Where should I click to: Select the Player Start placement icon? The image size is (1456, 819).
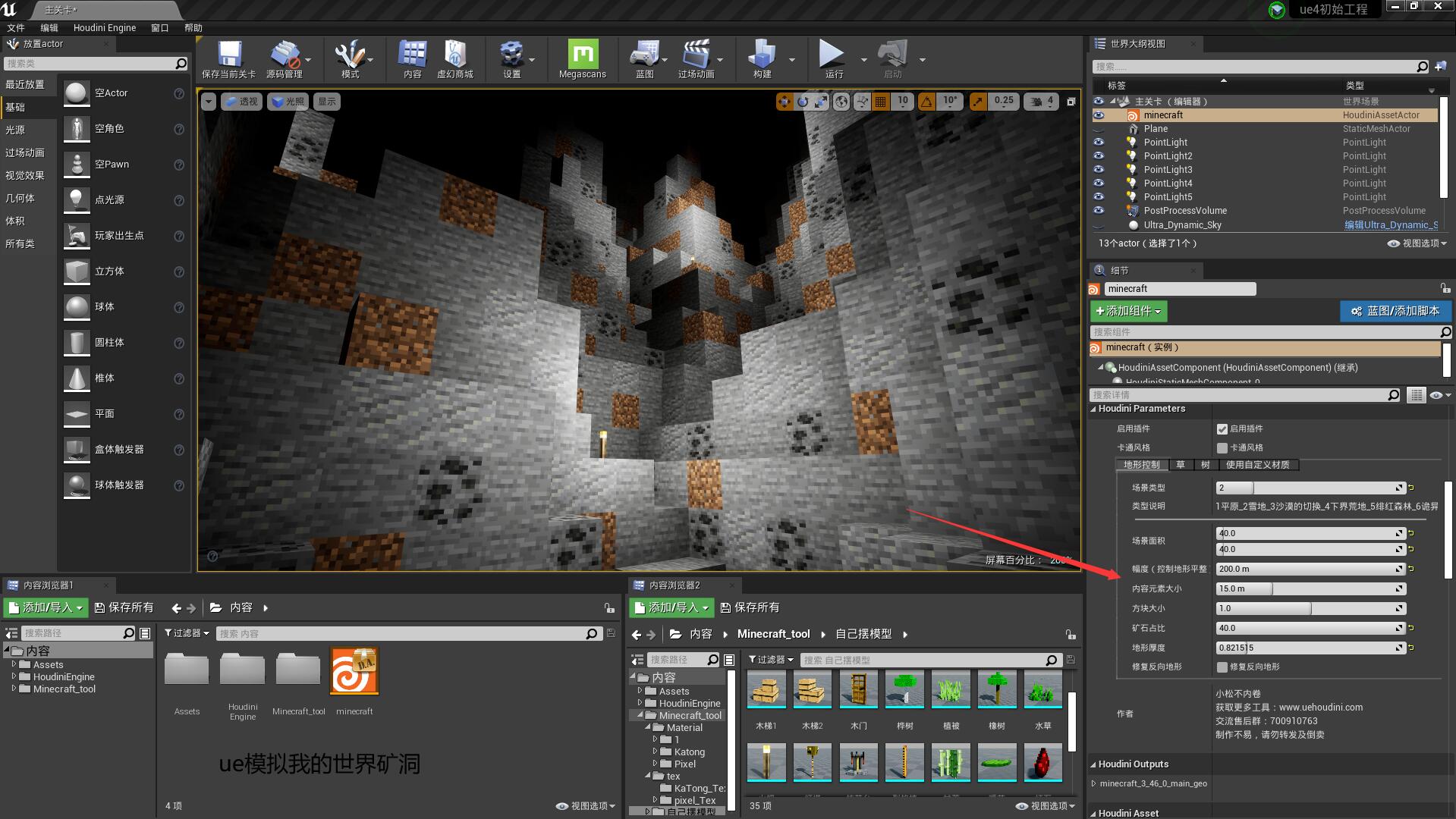76,236
